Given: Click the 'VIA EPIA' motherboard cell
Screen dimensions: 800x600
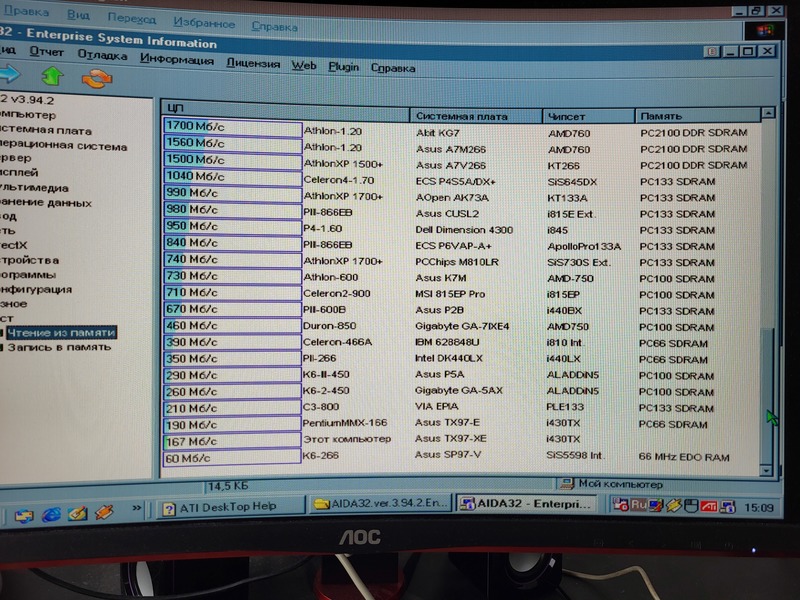Looking at the screenshot, I should [437, 407].
